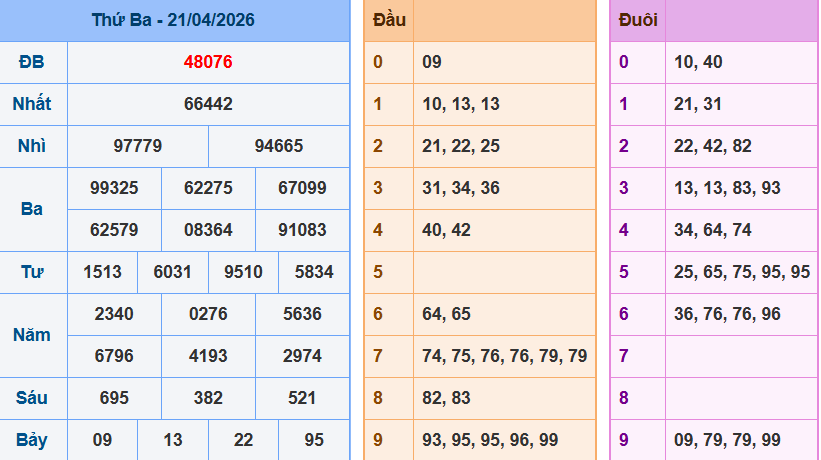821x460 pixels.
Task: Select first prize number 66442
Action: tap(208, 104)
